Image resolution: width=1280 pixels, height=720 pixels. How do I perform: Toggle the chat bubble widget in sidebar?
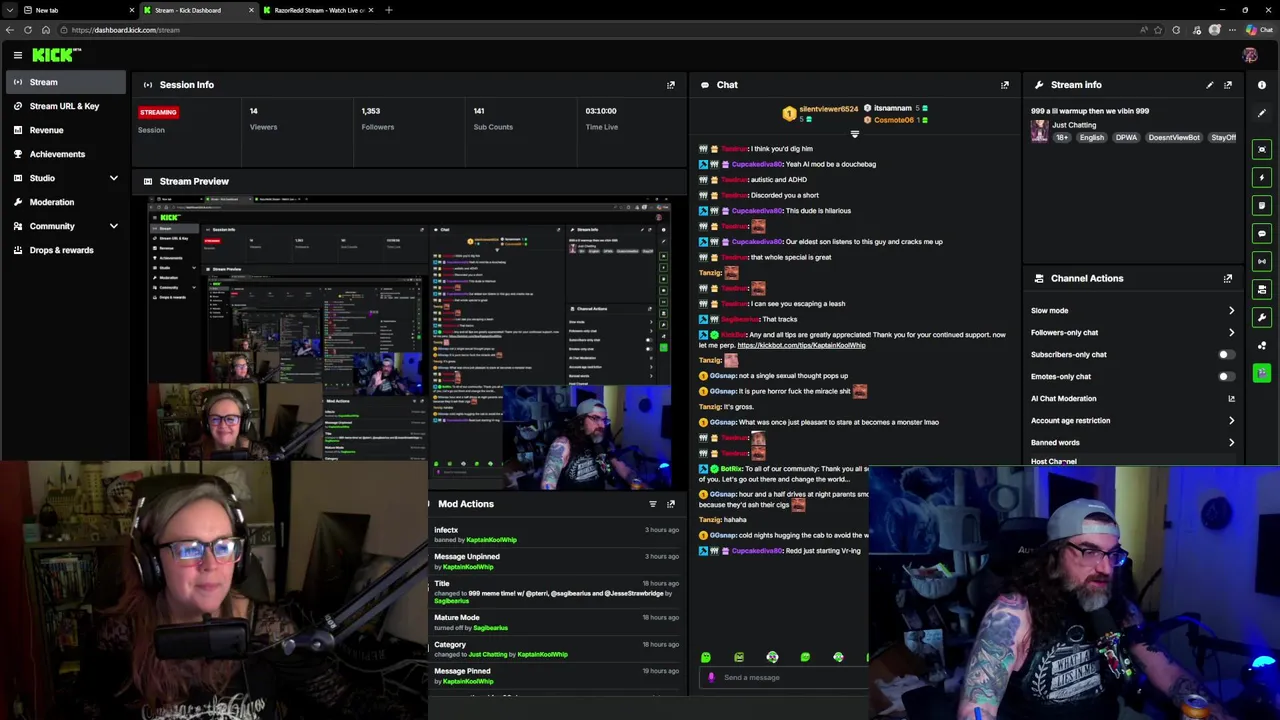pos(1262,233)
